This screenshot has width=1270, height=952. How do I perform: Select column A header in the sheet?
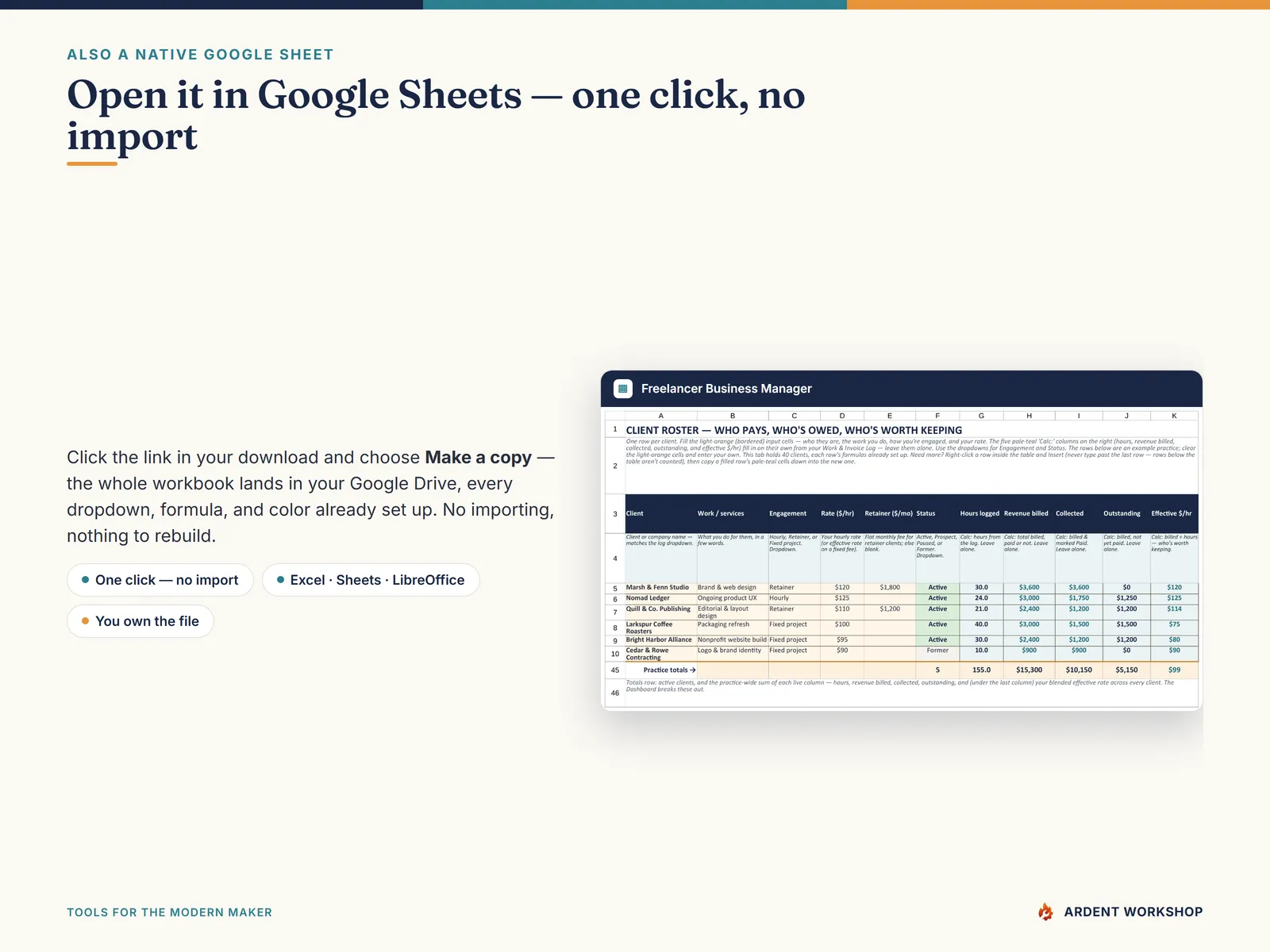(x=661, y=416)
